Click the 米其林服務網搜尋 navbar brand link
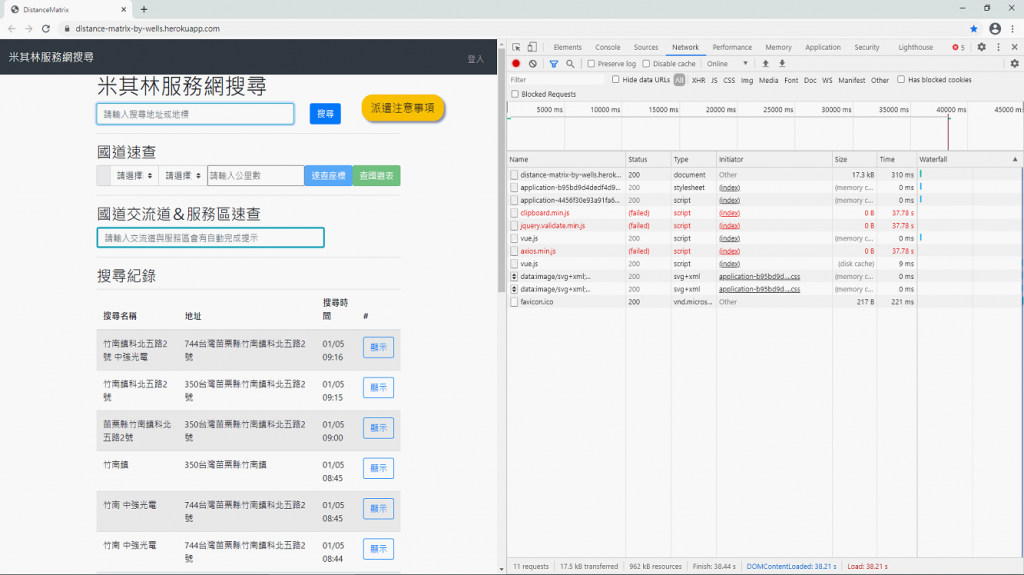This screenshot has height=575, width=1024. click(x=51, y=57)
